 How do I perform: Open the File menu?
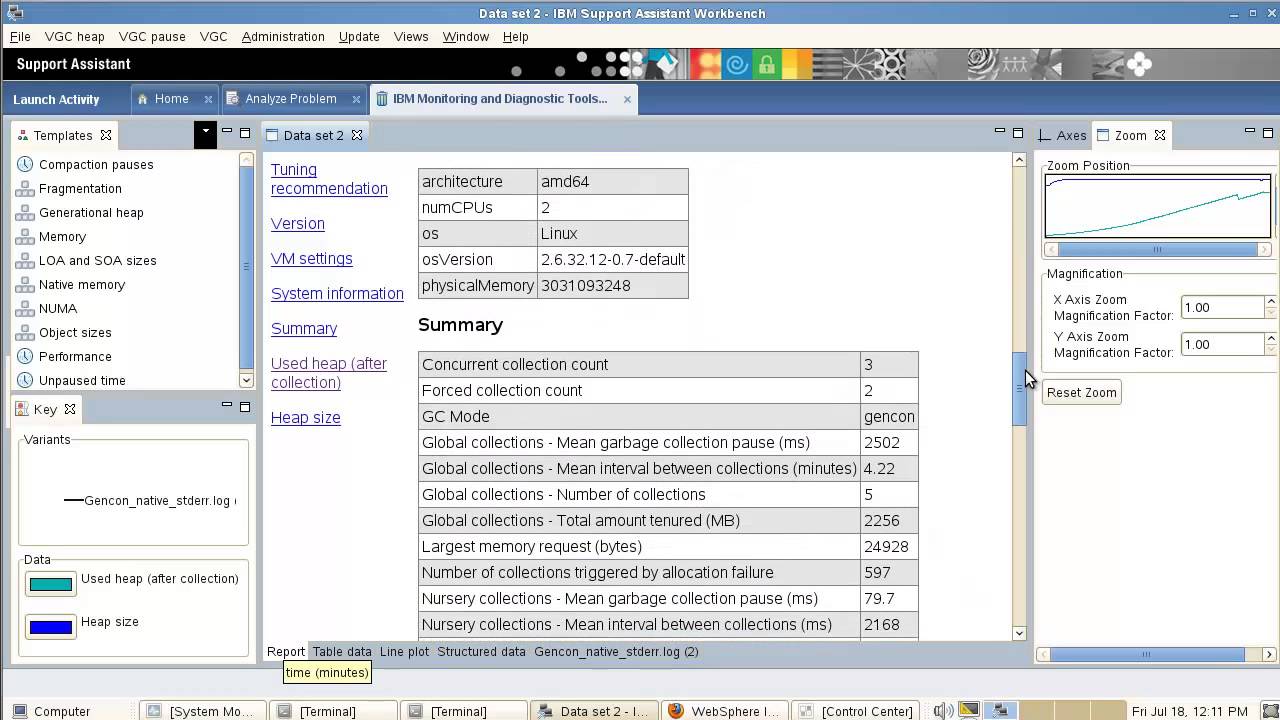pos(20,36)
